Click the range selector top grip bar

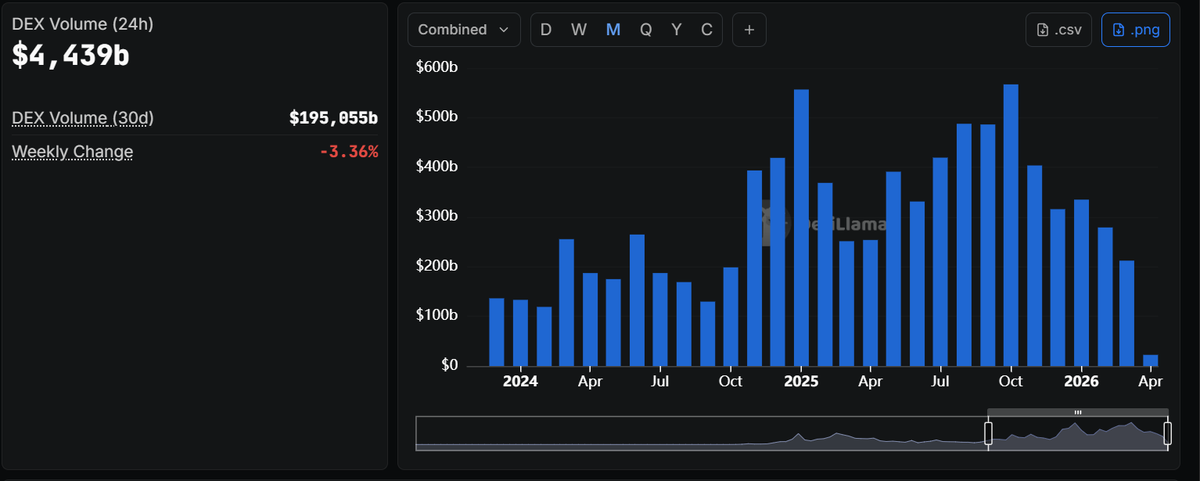click(x=1078, y=412)
